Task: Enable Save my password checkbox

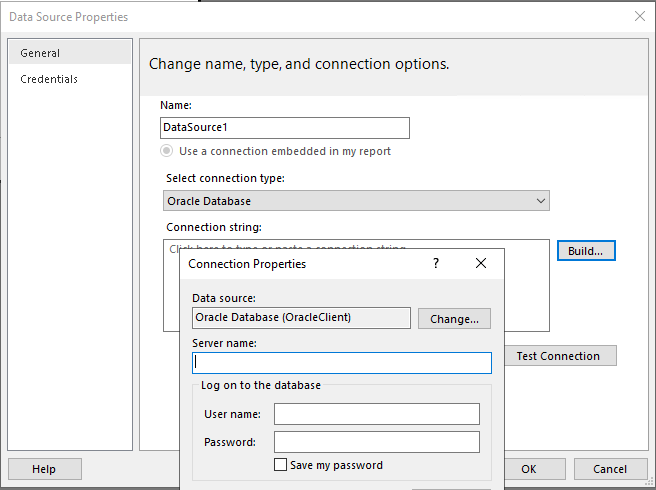Action: click(x=280, y=465)
